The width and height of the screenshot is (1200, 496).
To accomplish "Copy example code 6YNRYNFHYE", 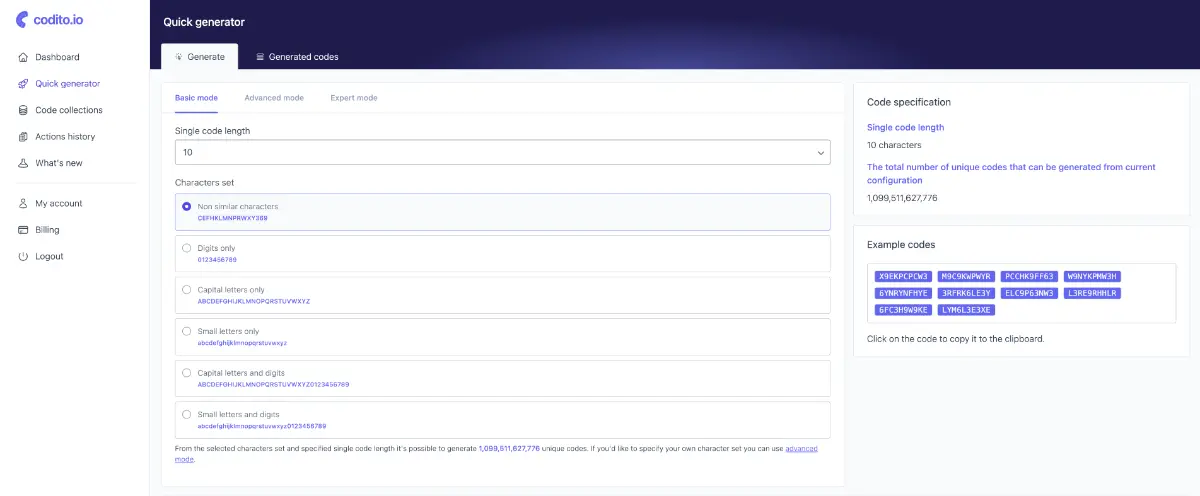I will click(904, 293).
